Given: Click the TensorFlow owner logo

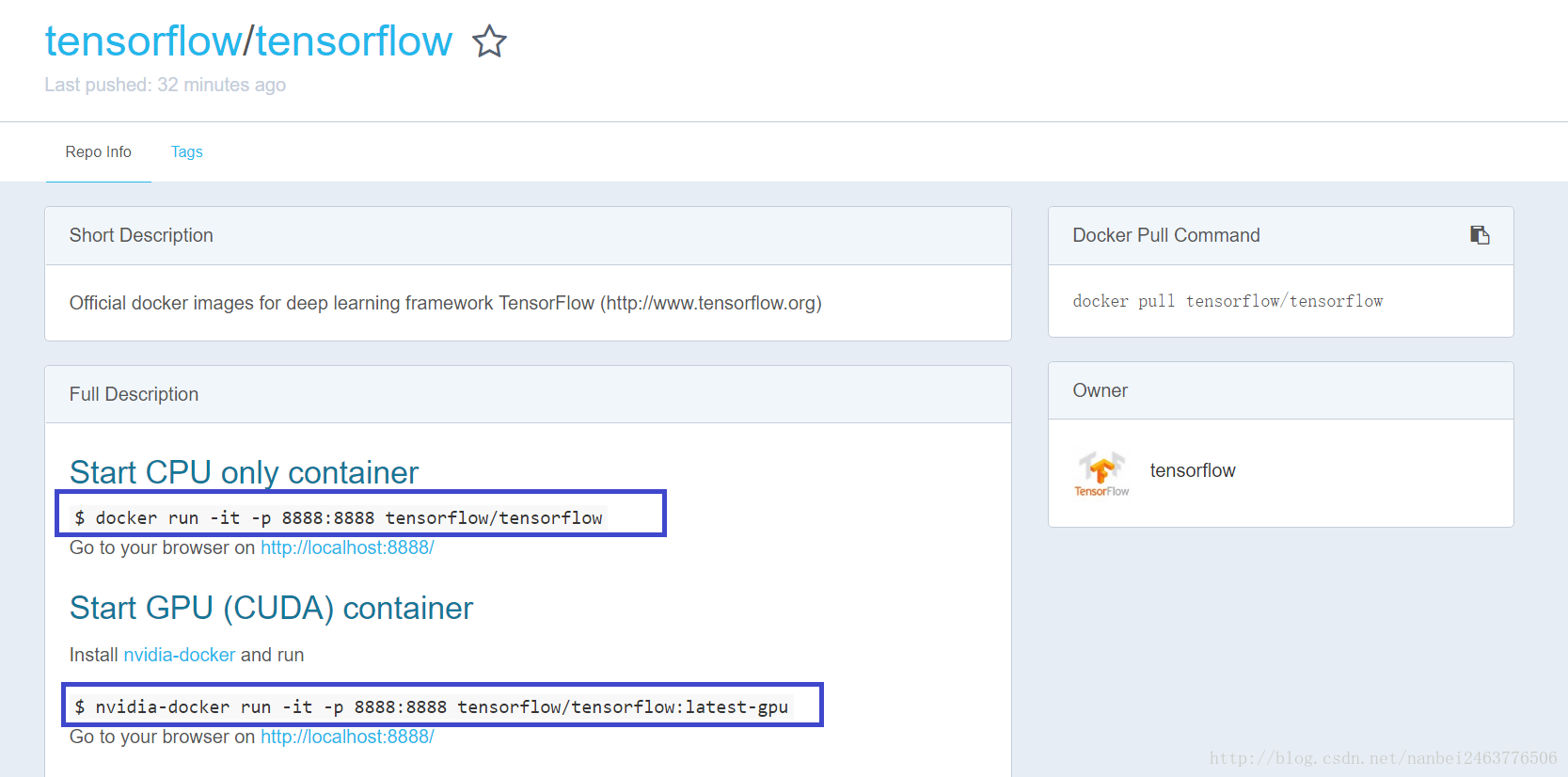Looking at the screenshot, I should (1101, 473).
